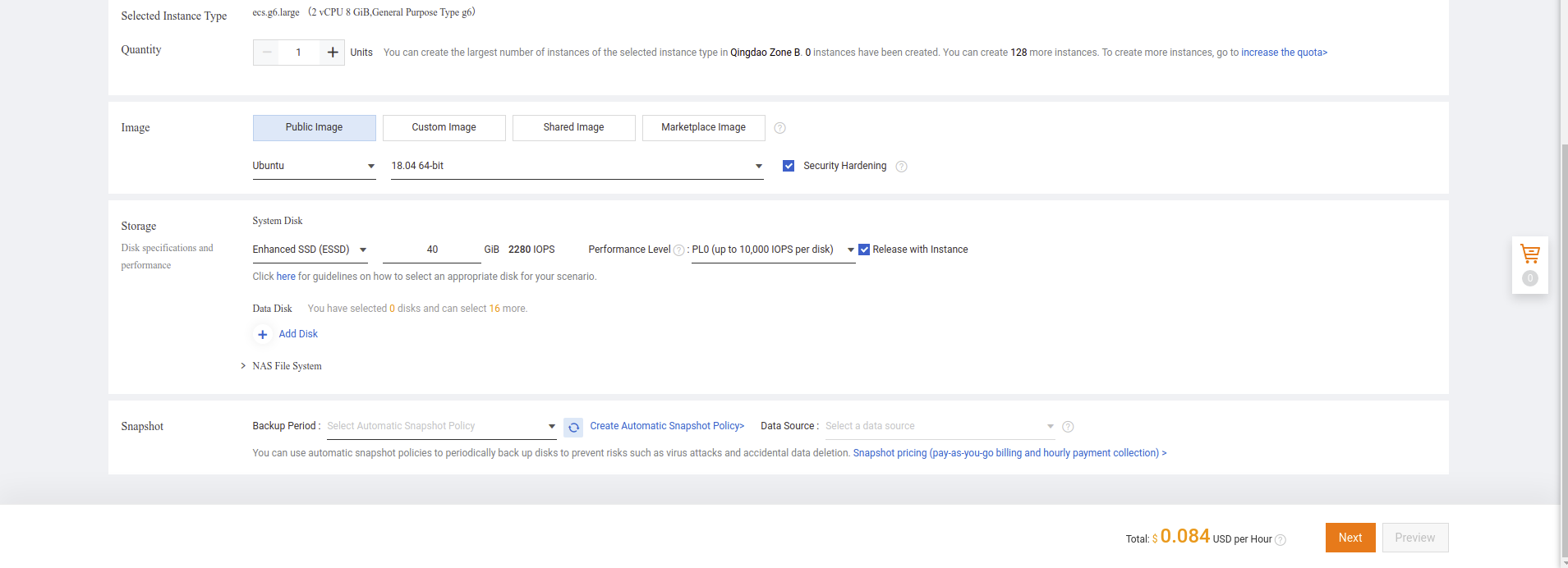Open the Enhanced SSD (ESSD) disk type dropdown
The width and height of the screenshot is (1568, 568).
point(310,250)
